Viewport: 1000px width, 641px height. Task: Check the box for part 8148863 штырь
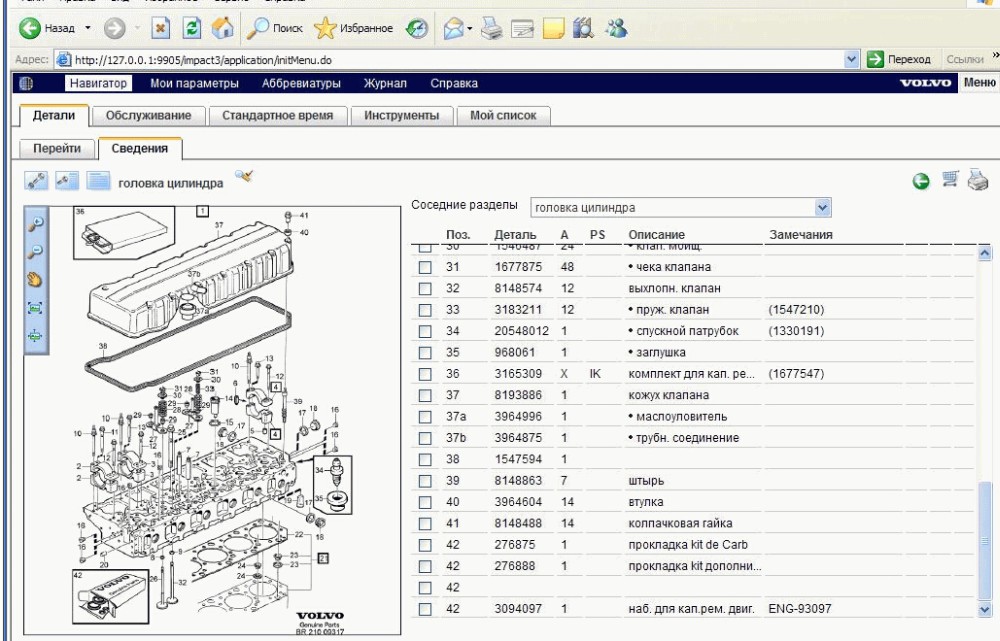[425, 482]
